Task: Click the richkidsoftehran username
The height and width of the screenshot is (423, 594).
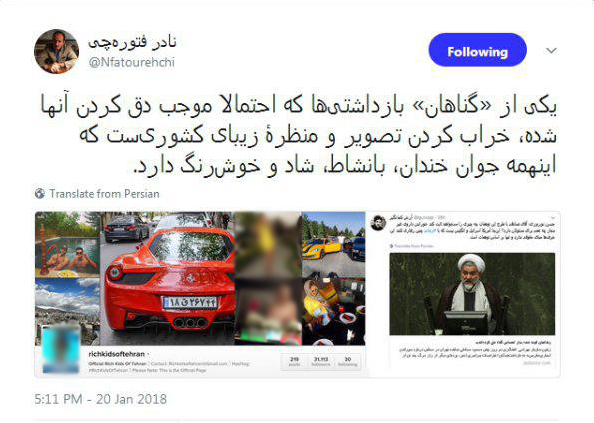Action: [x=116, y=354]
